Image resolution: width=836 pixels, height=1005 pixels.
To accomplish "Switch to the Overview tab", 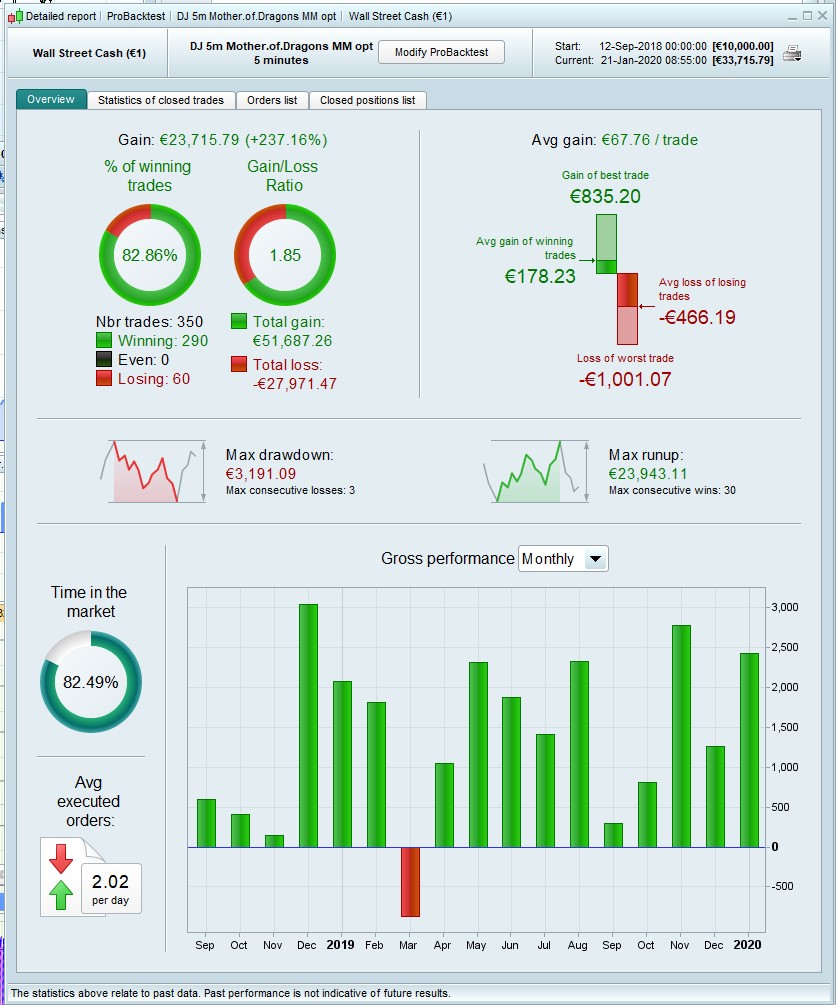I will pos(51,99).
